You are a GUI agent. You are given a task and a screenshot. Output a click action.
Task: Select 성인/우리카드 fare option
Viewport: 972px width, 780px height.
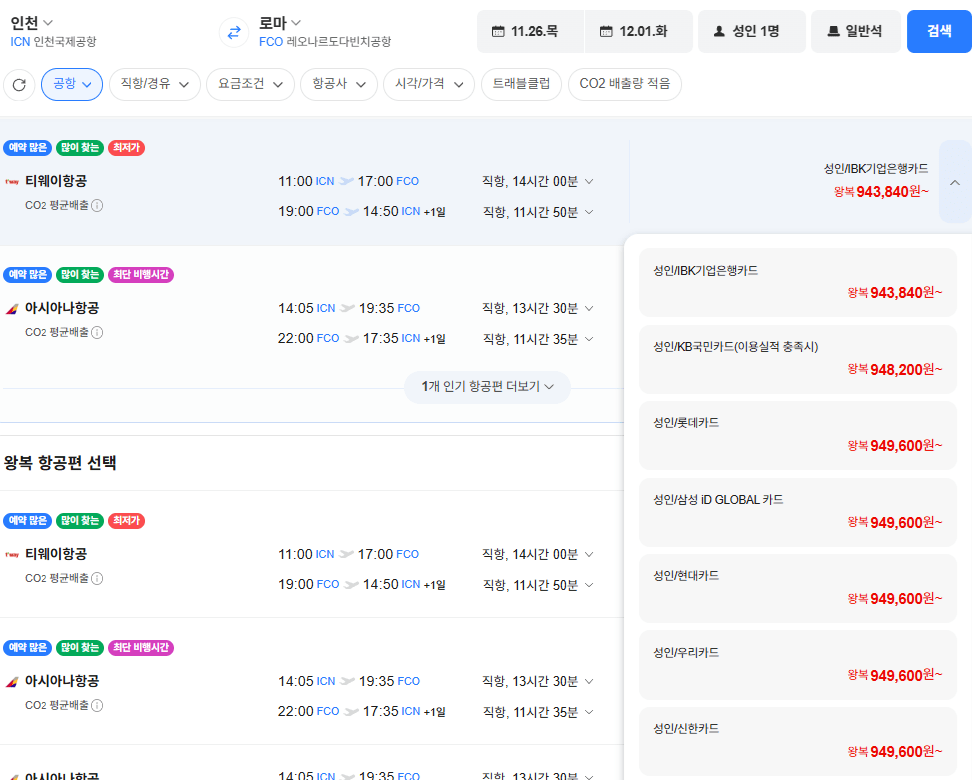point(798,665)
